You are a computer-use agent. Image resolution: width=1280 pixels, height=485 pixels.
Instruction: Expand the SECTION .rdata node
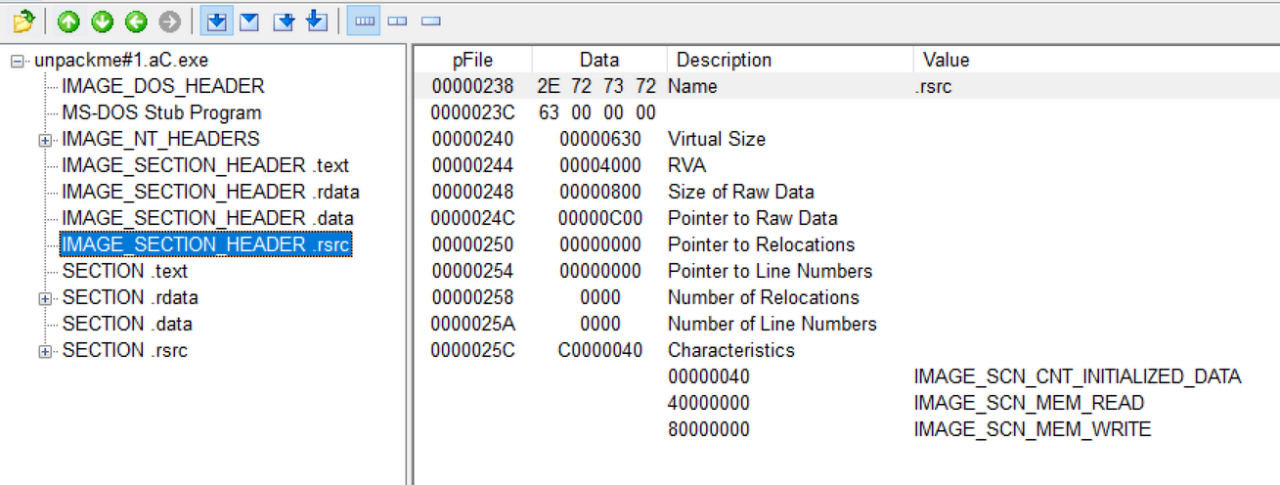[x=45, y=298]
